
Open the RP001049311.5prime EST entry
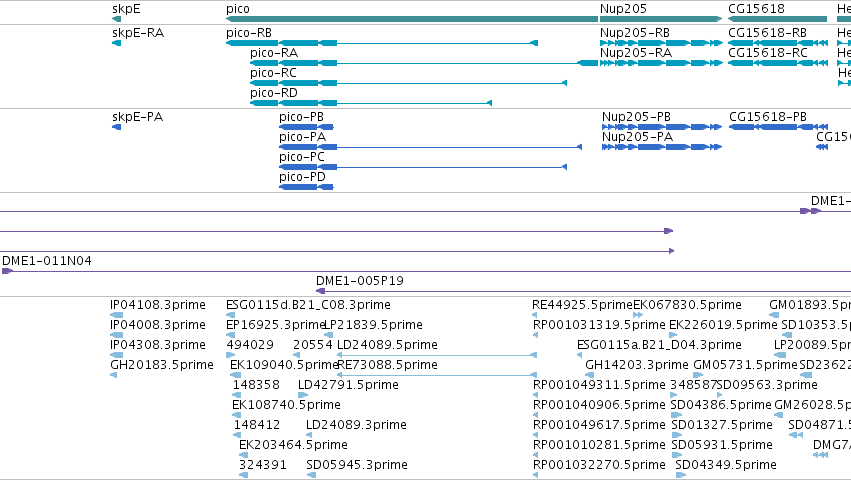(599, 386)
